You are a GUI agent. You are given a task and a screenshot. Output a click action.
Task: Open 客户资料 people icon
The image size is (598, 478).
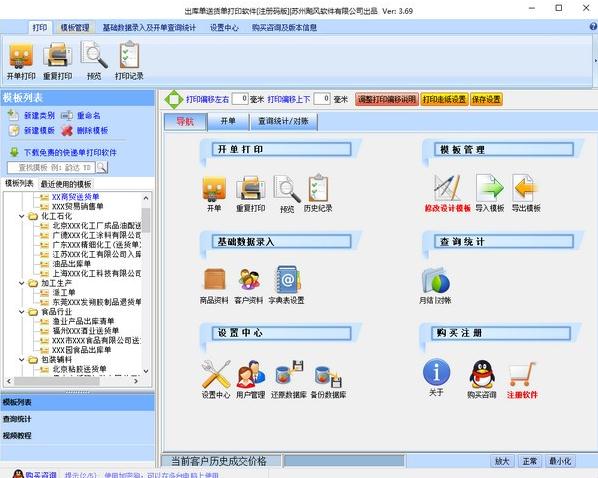click(249, 279)
